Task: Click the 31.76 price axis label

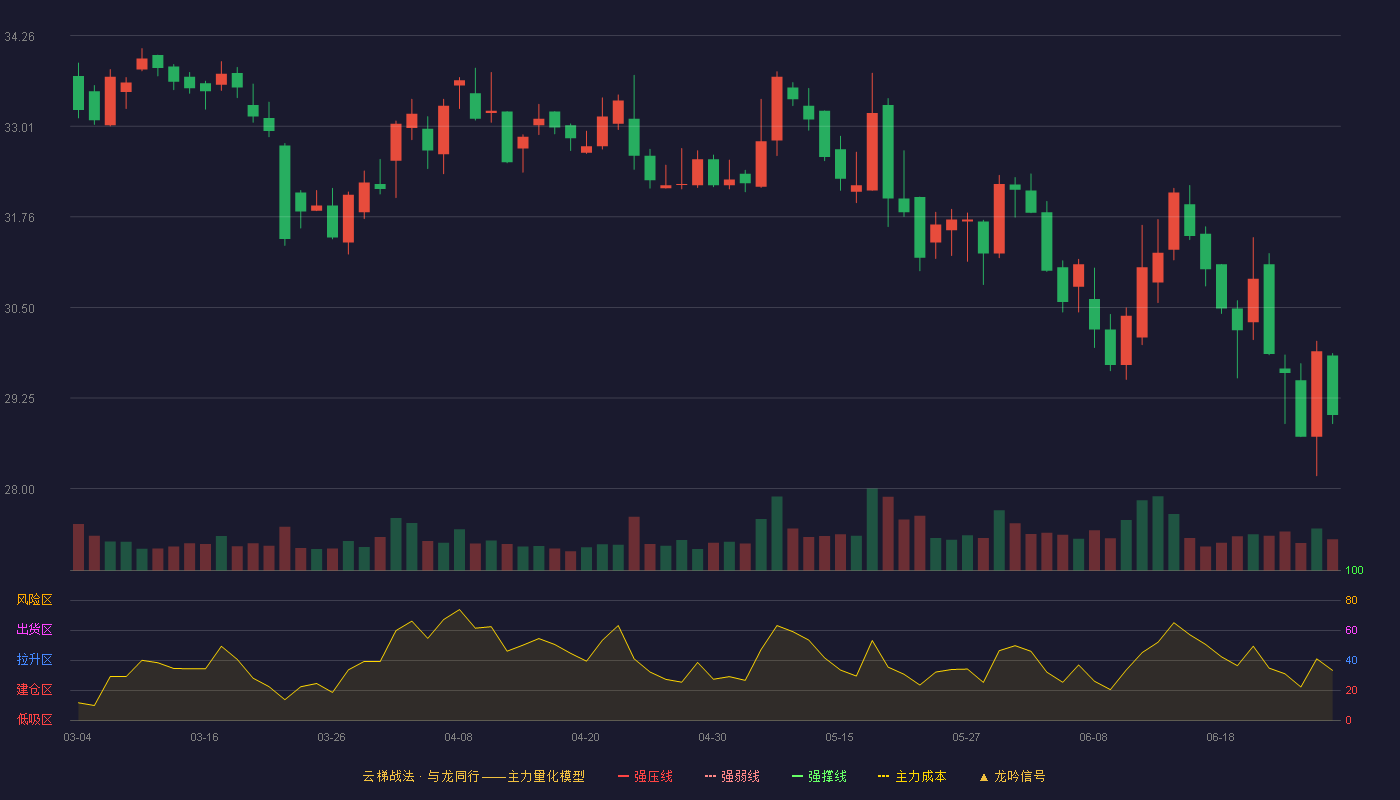Action: (x=19, y=218)
